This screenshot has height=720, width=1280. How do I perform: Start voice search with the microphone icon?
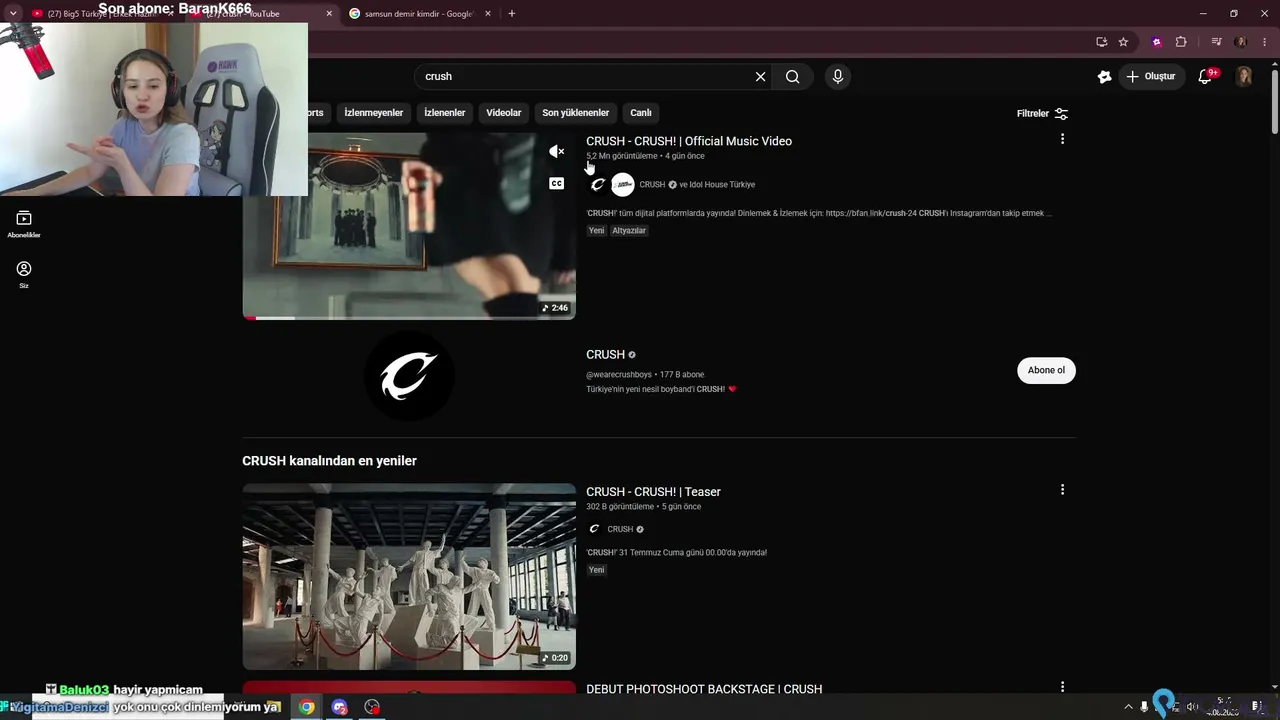point(838,77)
